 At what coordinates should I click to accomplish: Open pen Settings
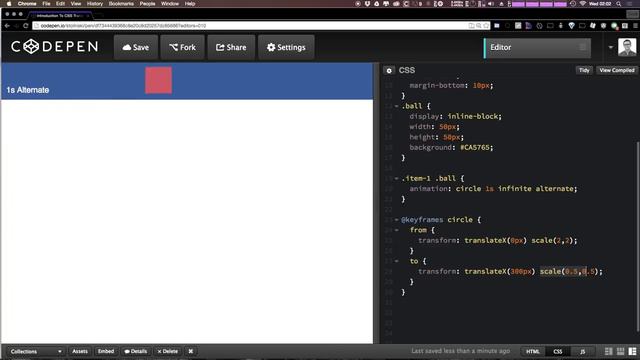tap(286, 47)
